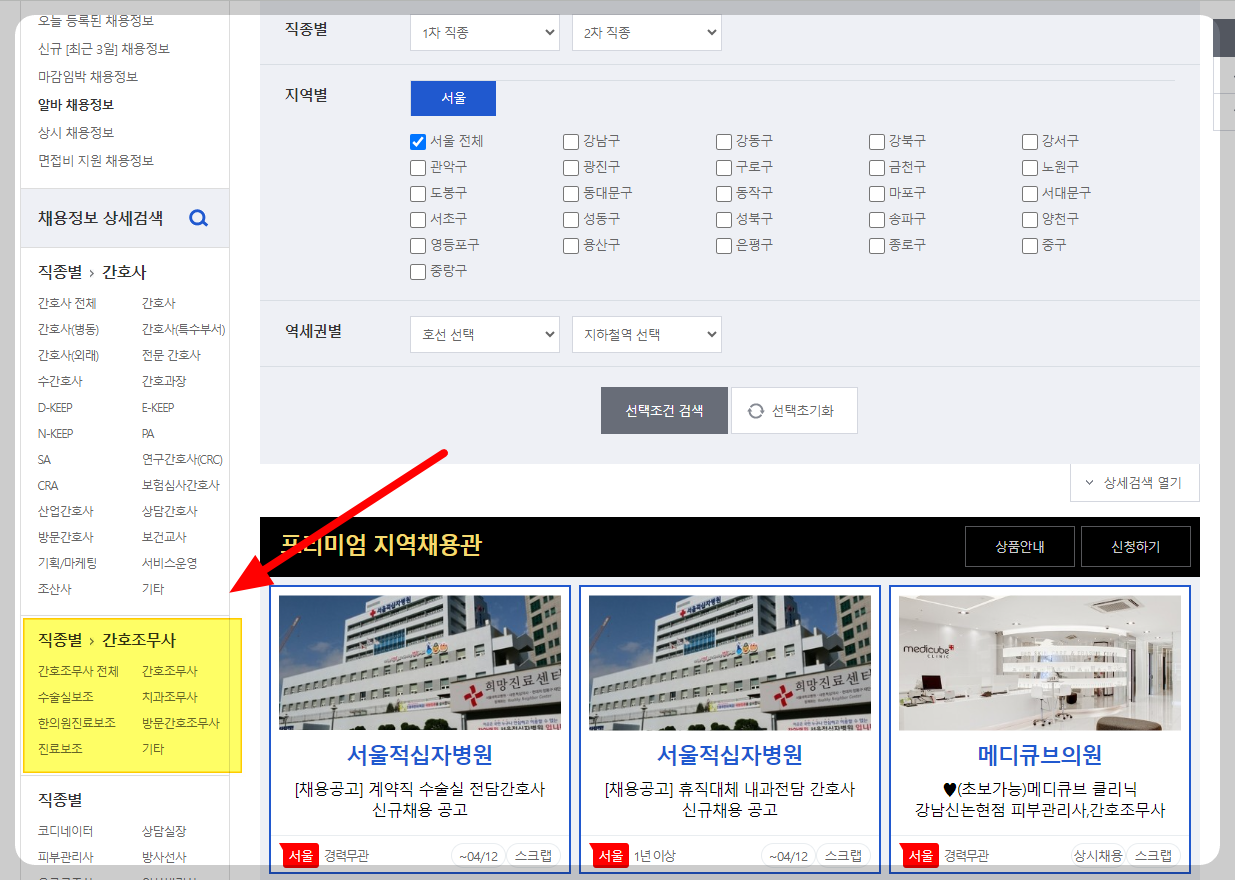Open 면접비 지원 채용정보 menu item
The width and height of the screenshot is (1235, 880).
point(96,161)
